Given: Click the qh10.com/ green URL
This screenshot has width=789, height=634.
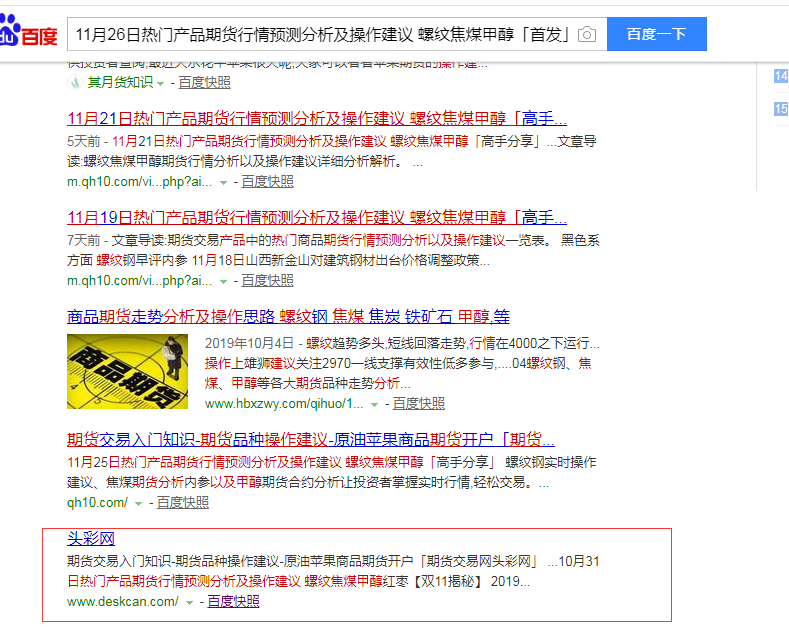Looking at the screenshot, I should pyautogui.click(x=98, y=502).
